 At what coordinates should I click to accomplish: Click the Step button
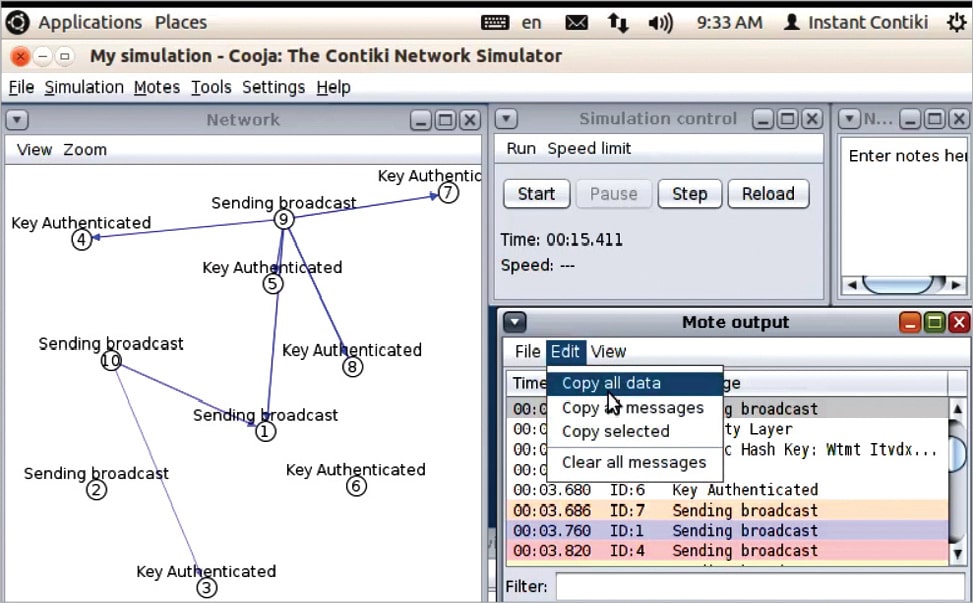coord(689,194)
